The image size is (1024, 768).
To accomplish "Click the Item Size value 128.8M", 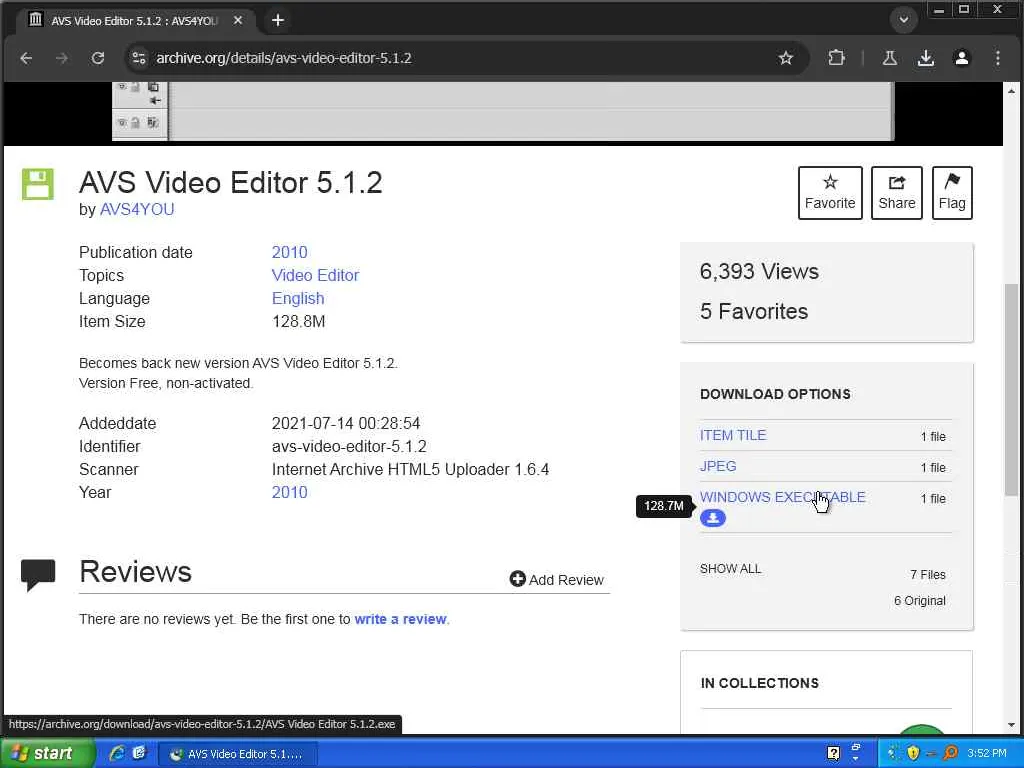I will 298,321.
